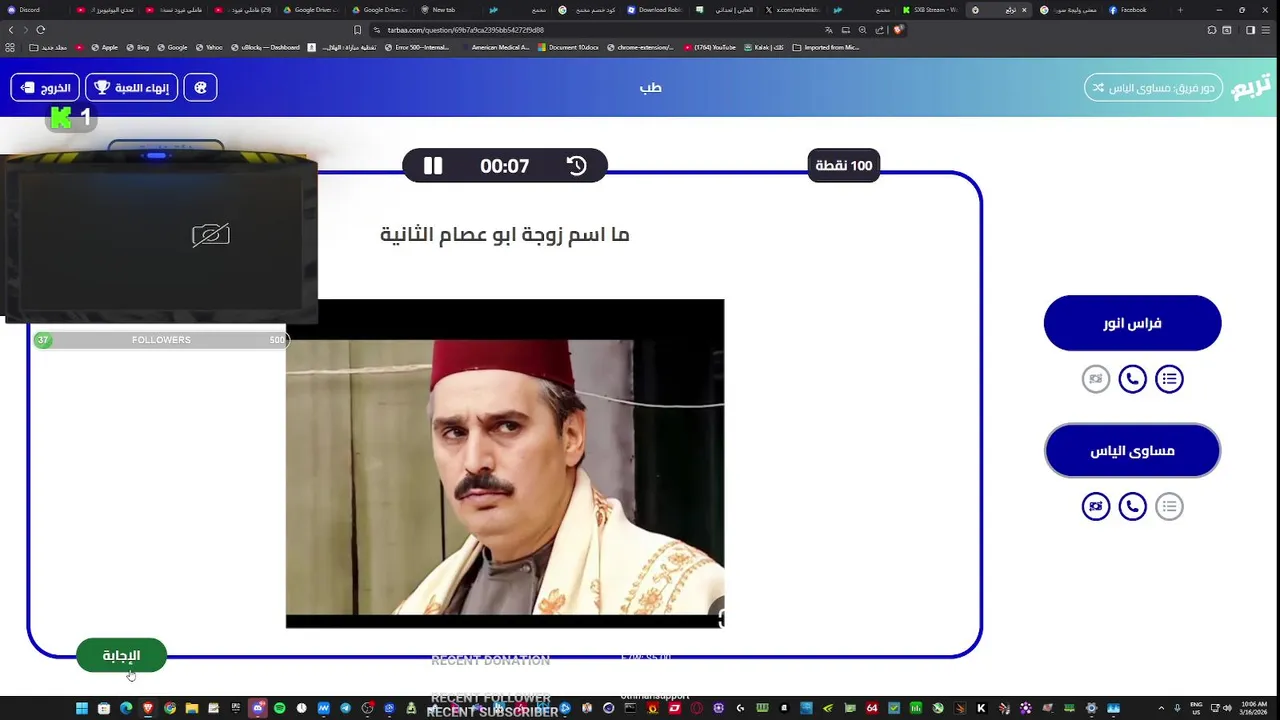Use phone call lifeline for مساوي الياس
This screenshot has width=1280, height=720.
click(x=1132, y=507)
